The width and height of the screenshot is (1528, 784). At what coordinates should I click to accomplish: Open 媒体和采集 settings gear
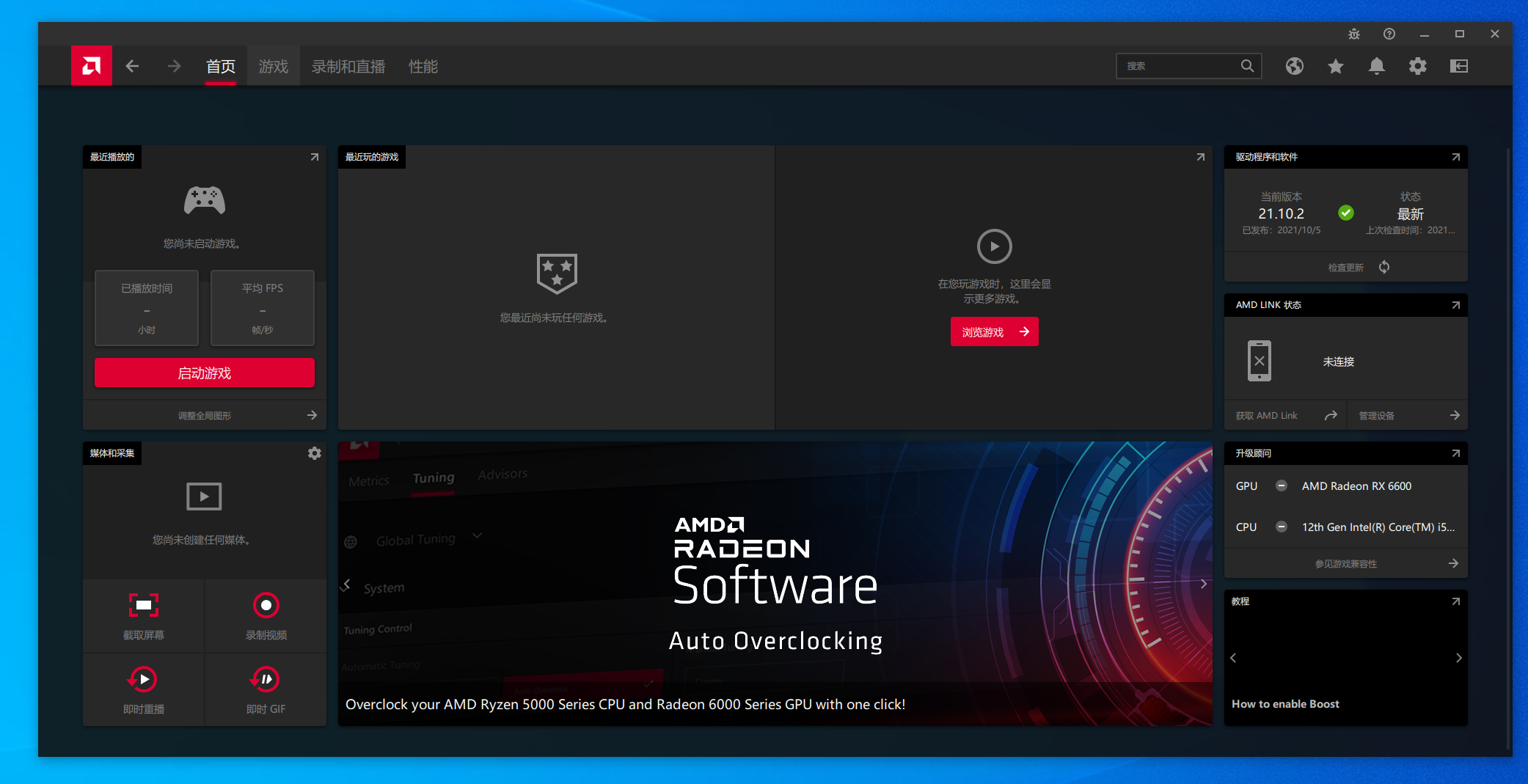(x=314, y=453)
